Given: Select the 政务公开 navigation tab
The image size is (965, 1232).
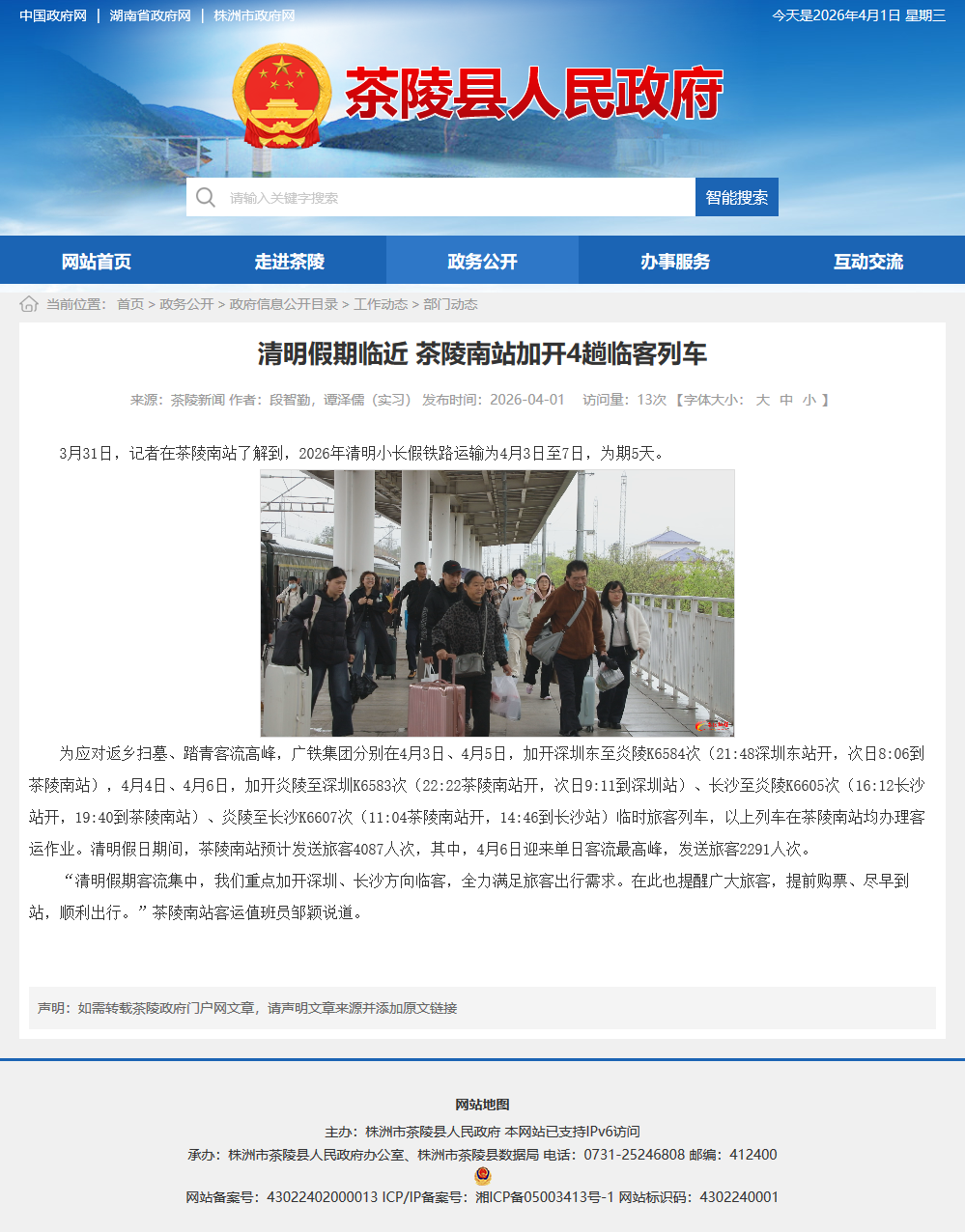Looking at the screenshot, I should (x=482, y=261).
